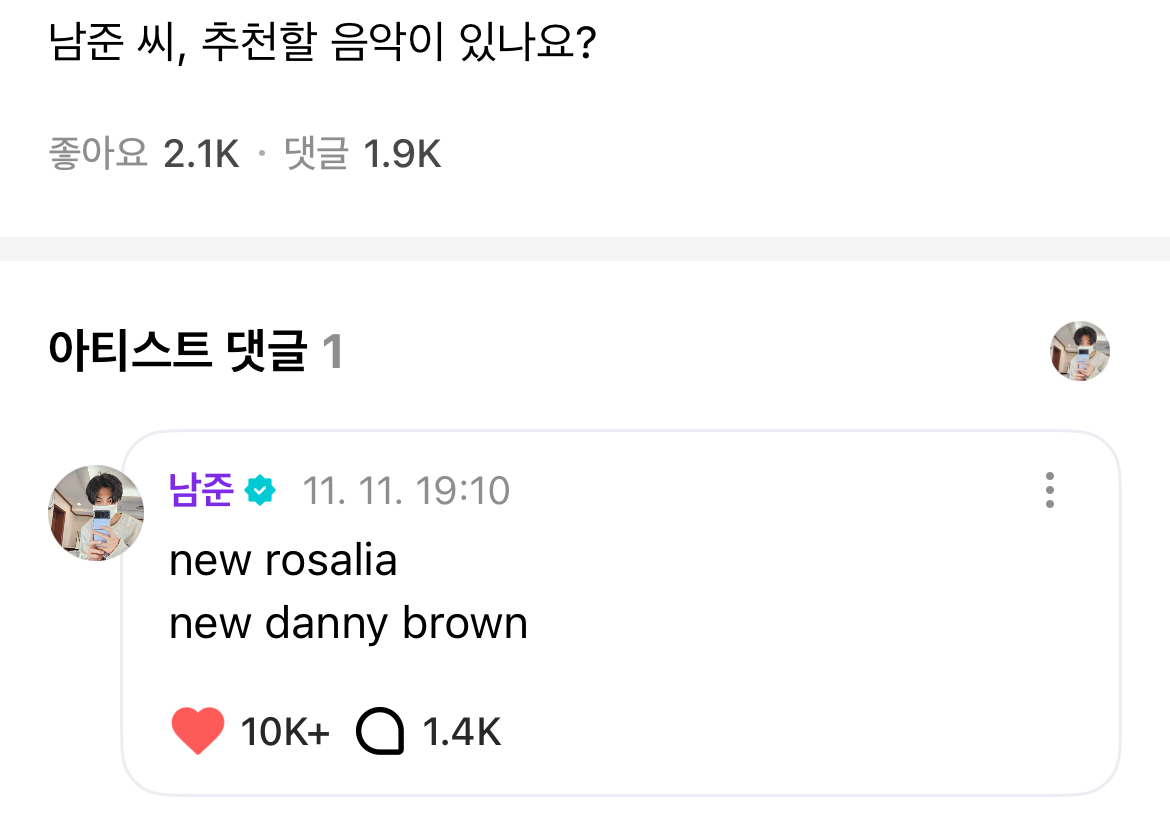Image resolution: width=1170 pixels, height=828 pixels.
Task: Like the artist comment with the red heart
Action: (198, 731)
